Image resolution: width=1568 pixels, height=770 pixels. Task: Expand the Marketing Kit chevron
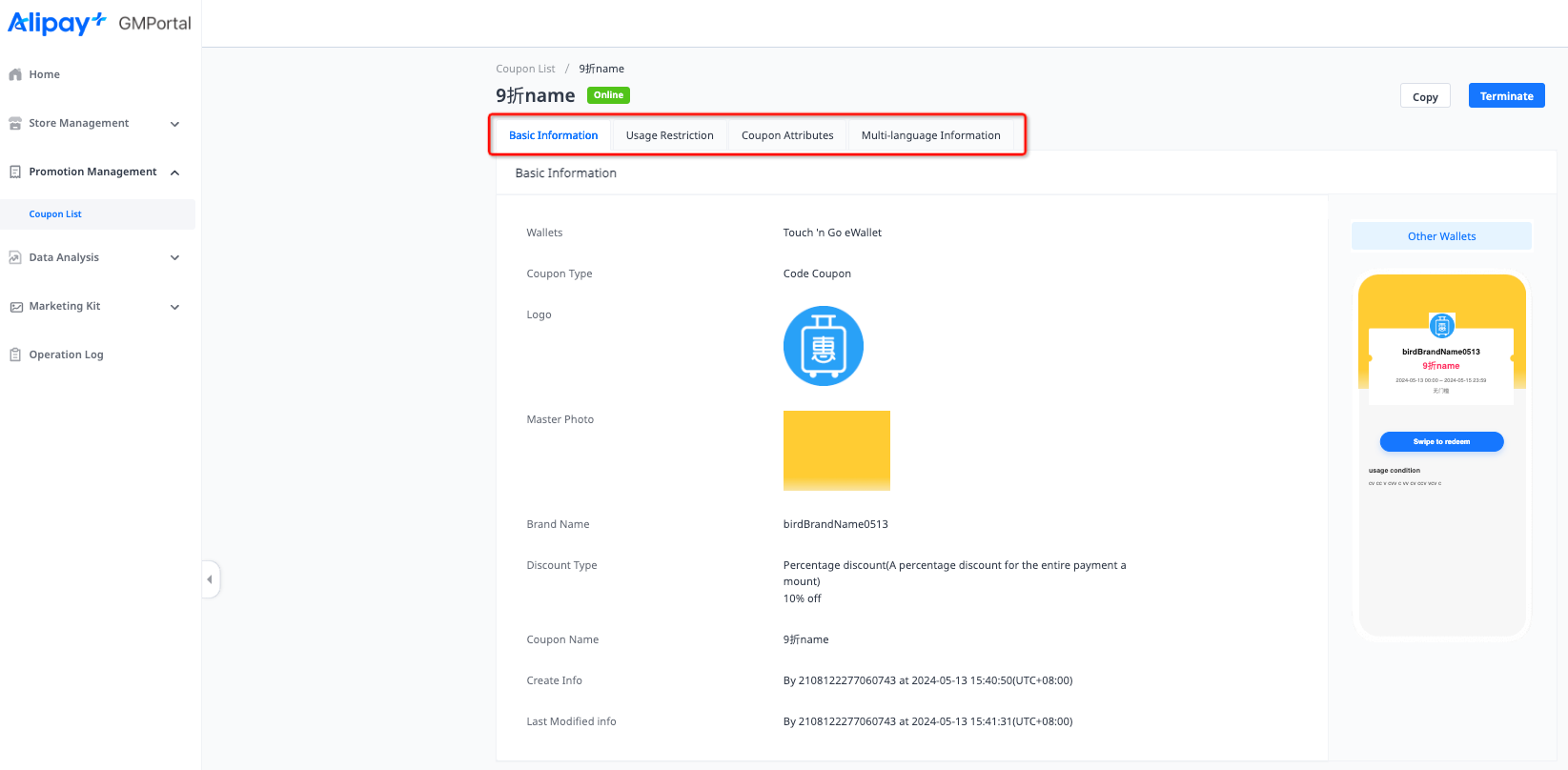click(174, 307)
